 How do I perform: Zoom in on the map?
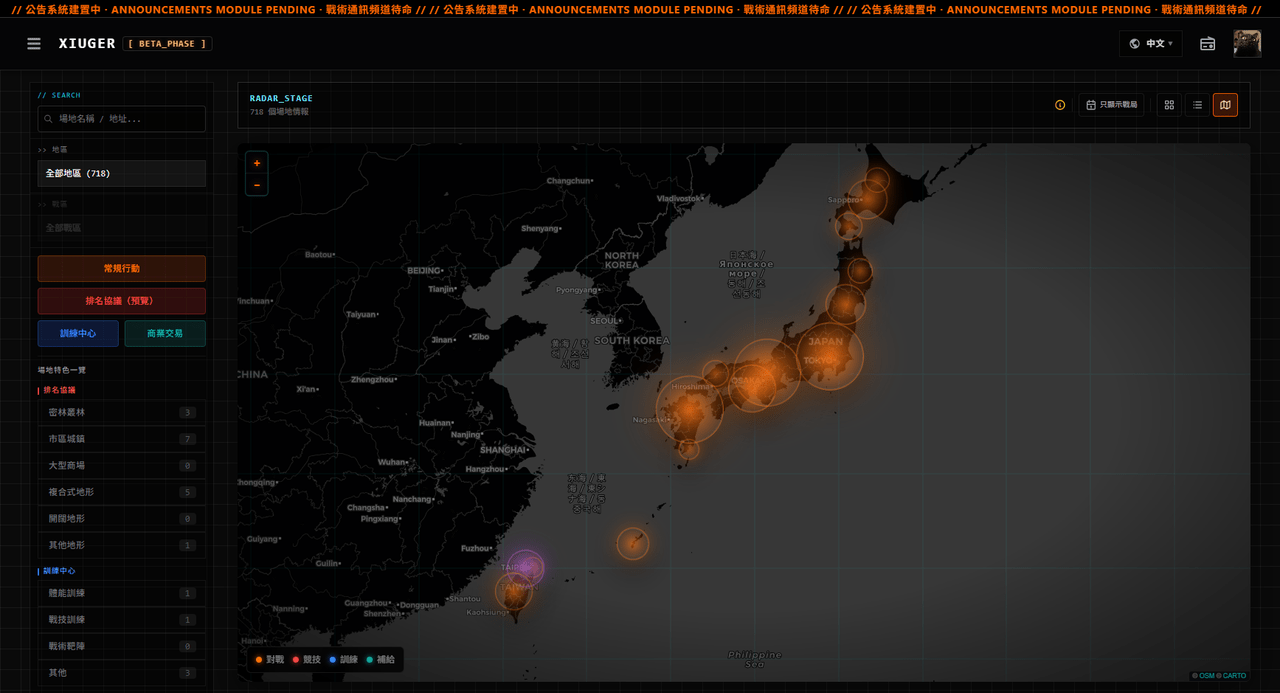pos(257,163)
